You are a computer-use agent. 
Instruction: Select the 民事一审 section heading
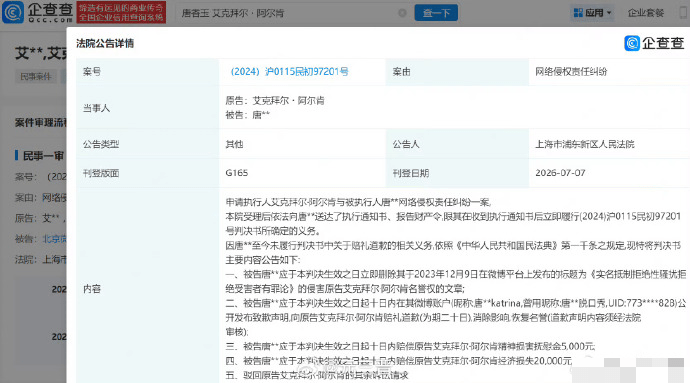pos(43,155)
